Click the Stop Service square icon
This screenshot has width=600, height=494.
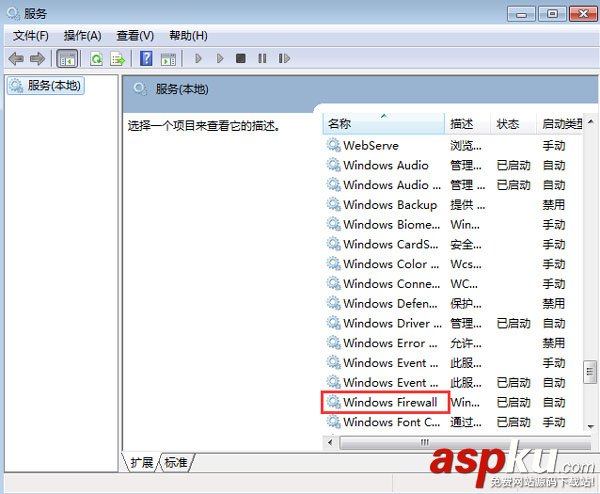(x=241, y=59)
